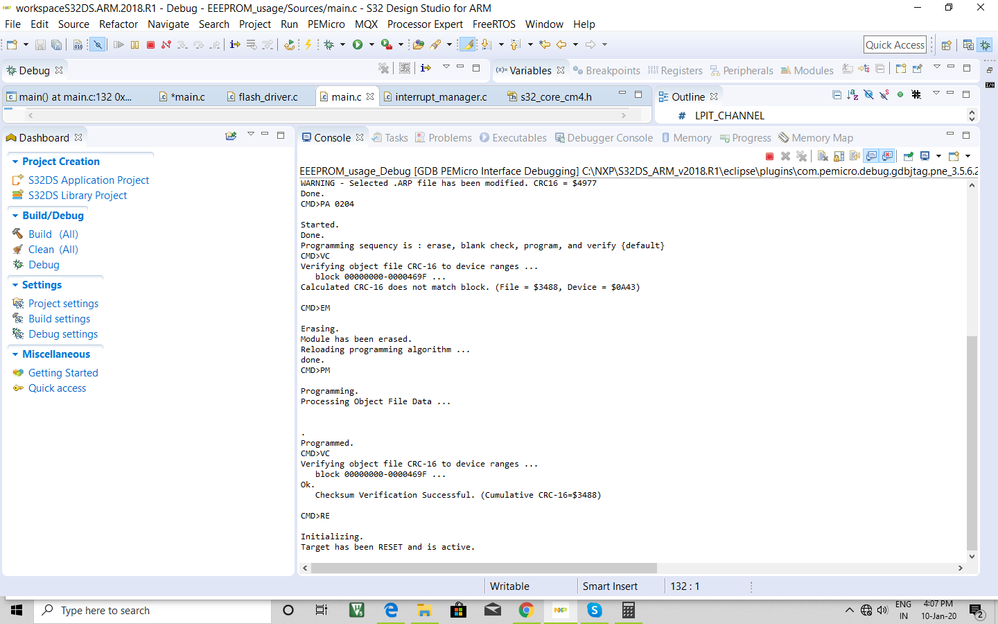The width and height of the screenshot is (998, 624).
Task: Click the Suspend debug toolbar icon
Action: click(x=135, y=45)
